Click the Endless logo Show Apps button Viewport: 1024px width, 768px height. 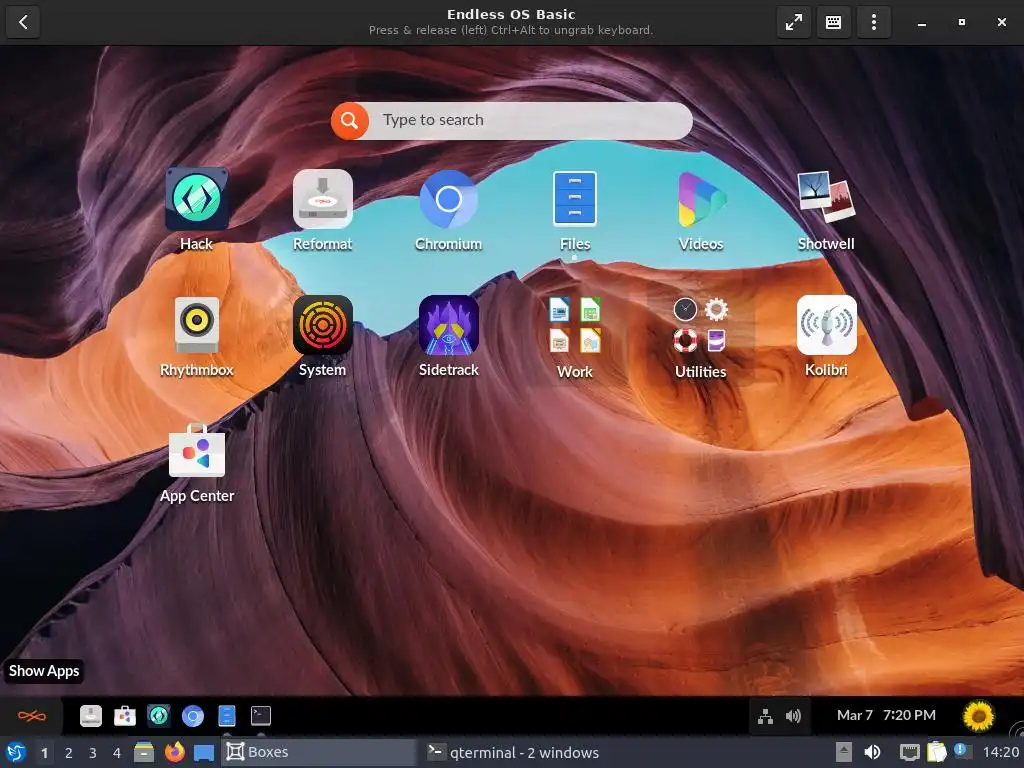tap(31, 716)
